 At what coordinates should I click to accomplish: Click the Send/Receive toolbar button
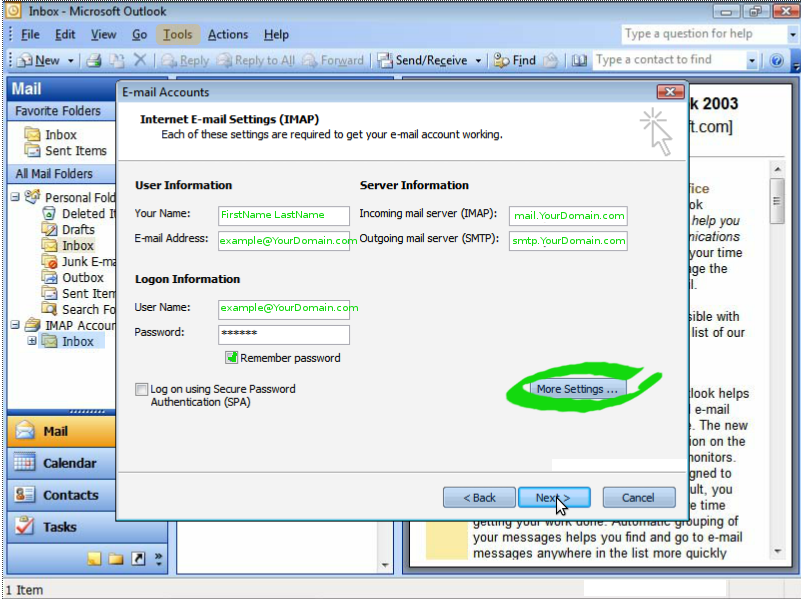(422, 60)
